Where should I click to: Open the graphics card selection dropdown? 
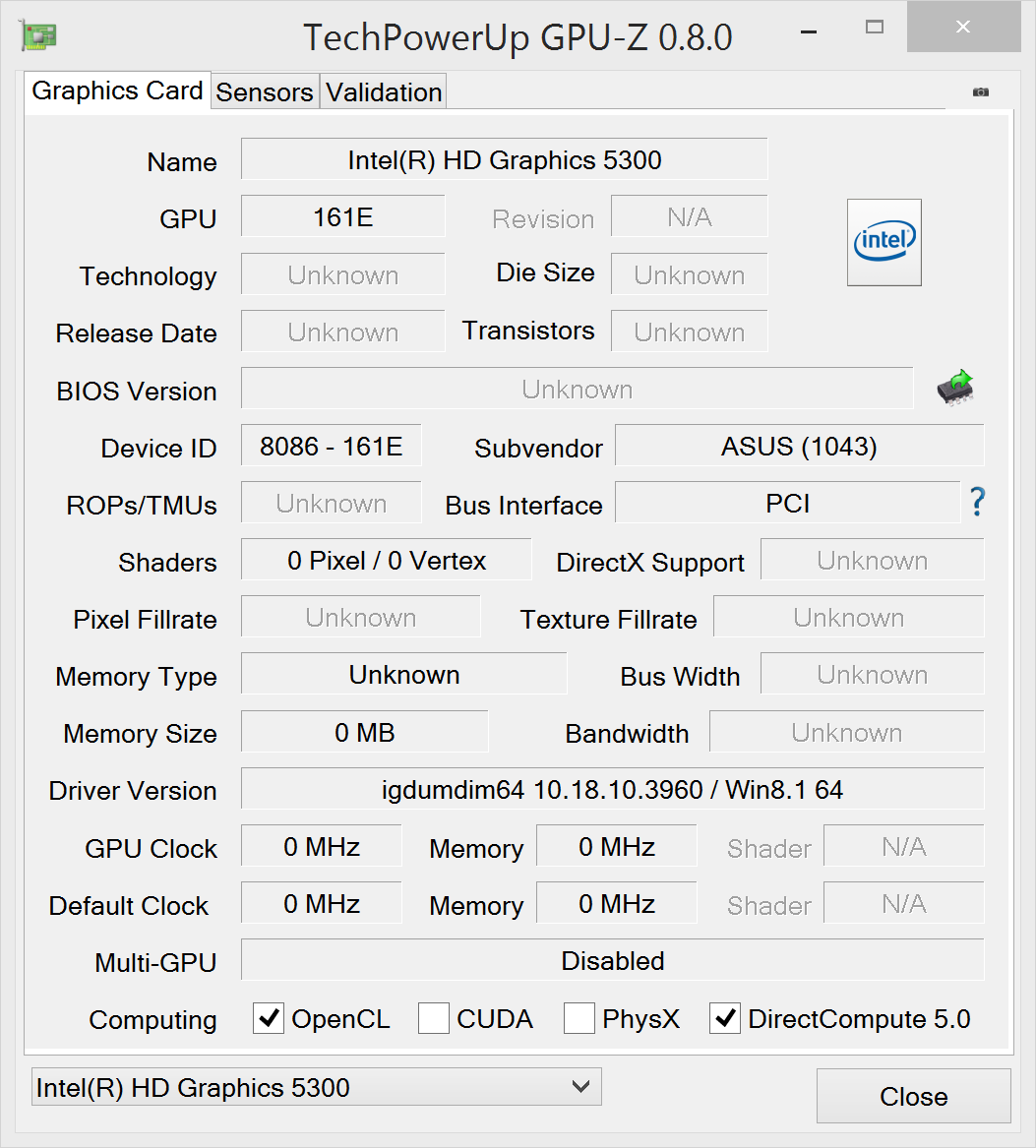[x=316, y=1087]
